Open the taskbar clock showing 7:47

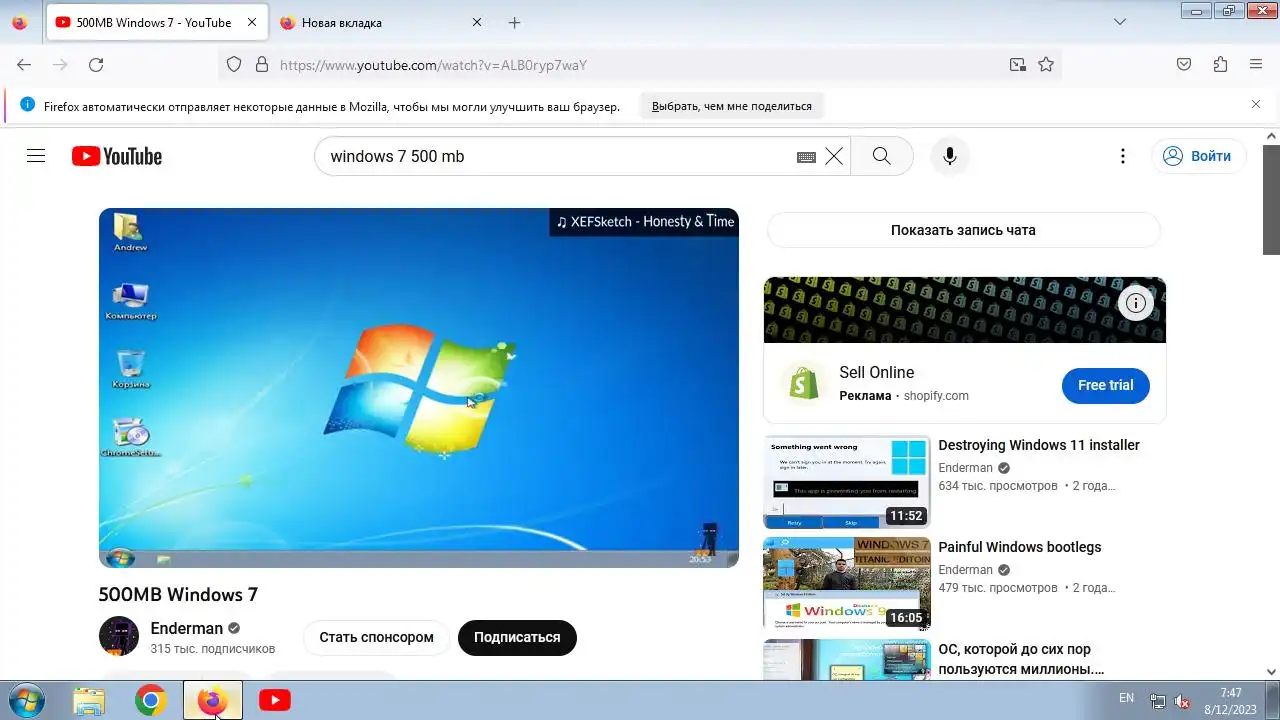(x=1231, y=700)
